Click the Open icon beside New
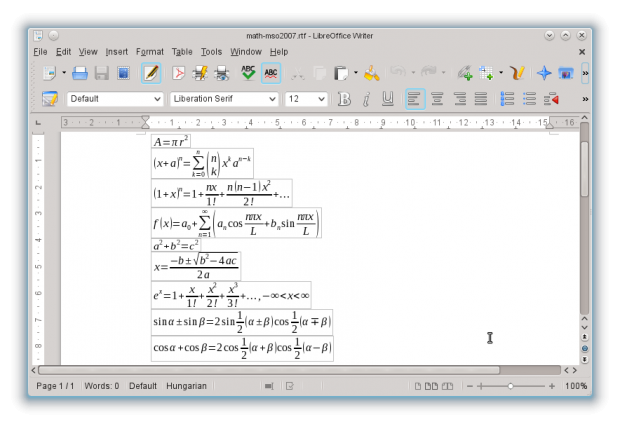The image size is (620, 424). [x=79, y=73]
